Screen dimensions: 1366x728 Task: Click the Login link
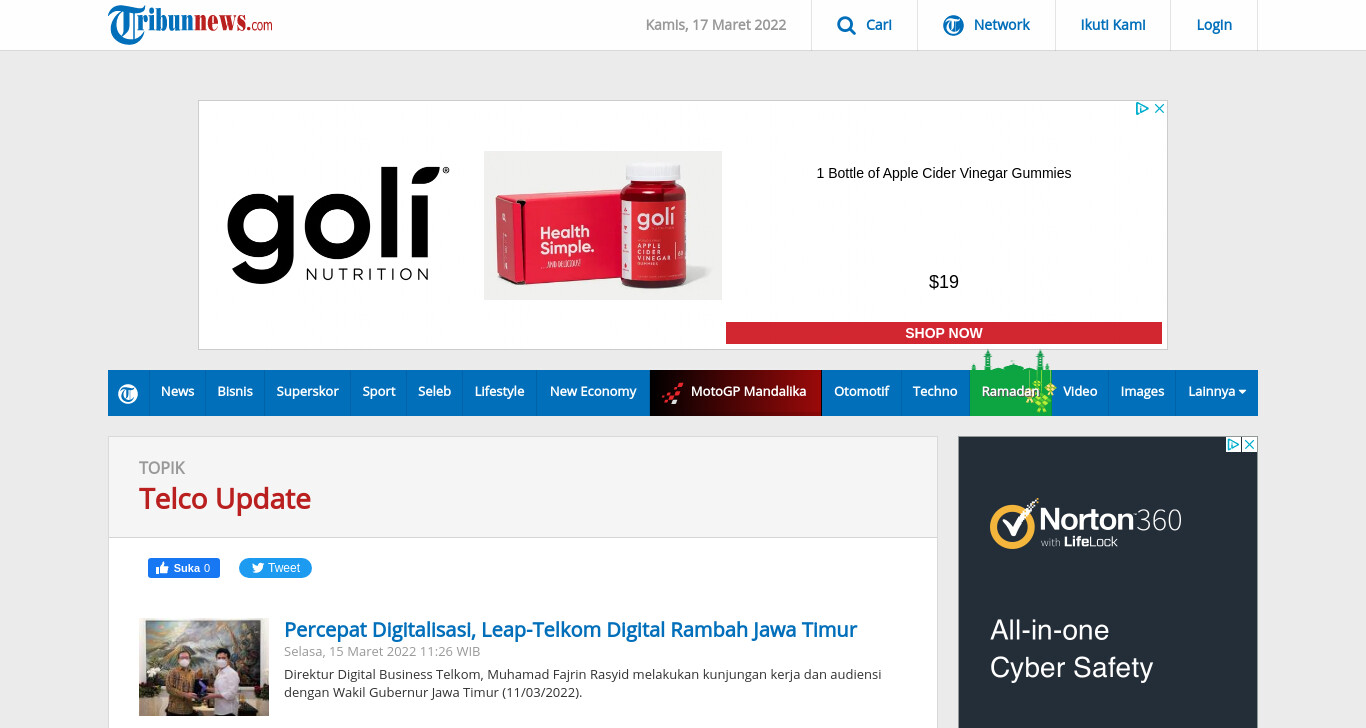tap(1214, 25)
